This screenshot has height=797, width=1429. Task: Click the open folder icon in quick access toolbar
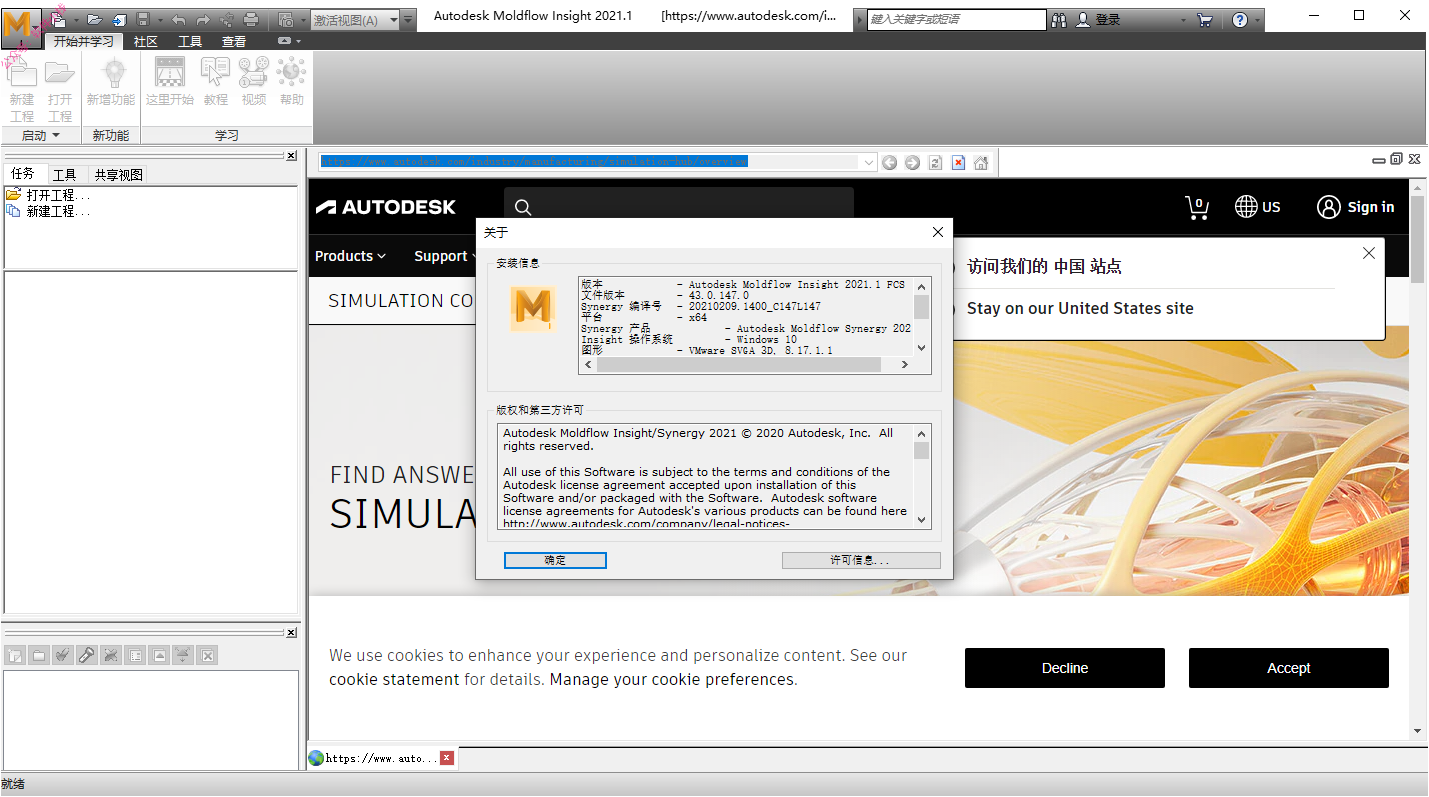(94, 20)
